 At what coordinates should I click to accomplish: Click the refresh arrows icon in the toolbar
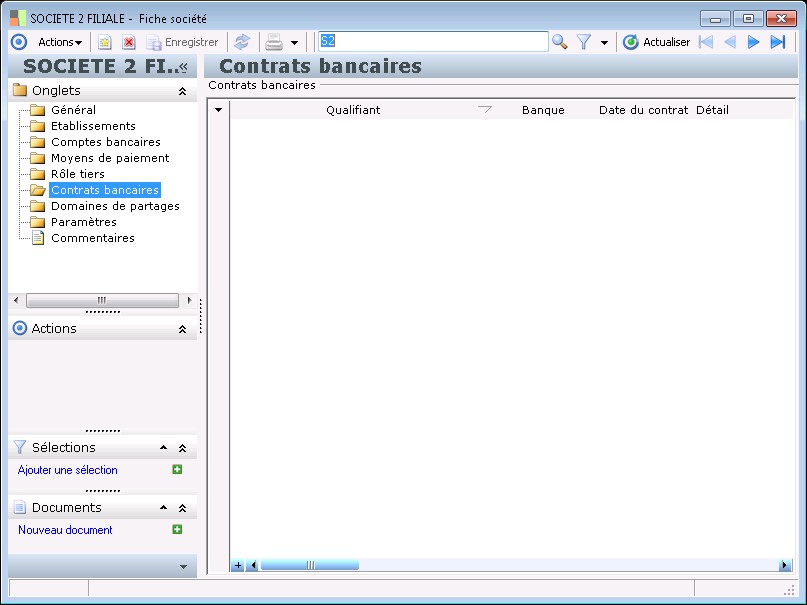pyautogui.click(x=242, y=42)
